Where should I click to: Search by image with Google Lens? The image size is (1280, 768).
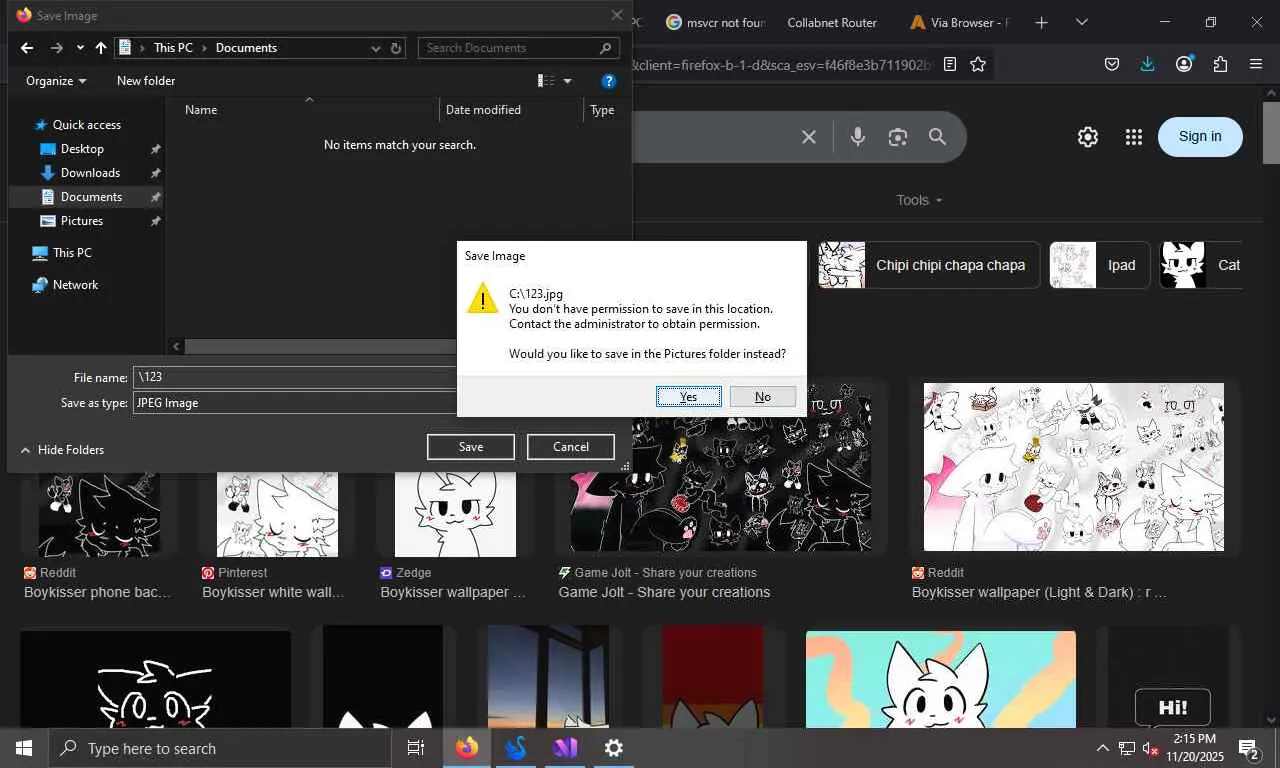897,137
